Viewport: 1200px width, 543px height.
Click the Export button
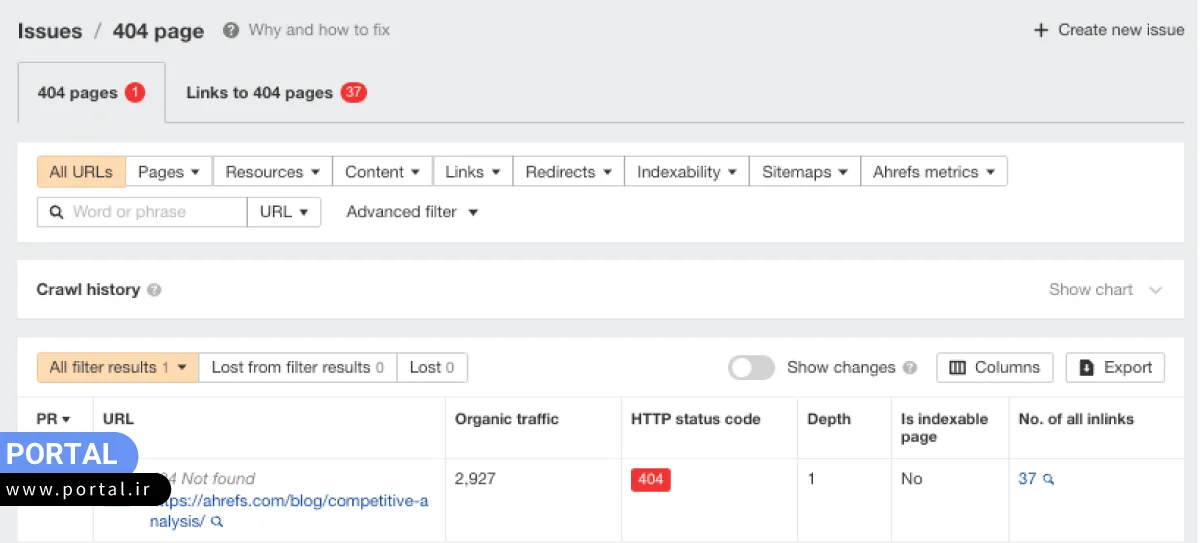click(1115, 368)
